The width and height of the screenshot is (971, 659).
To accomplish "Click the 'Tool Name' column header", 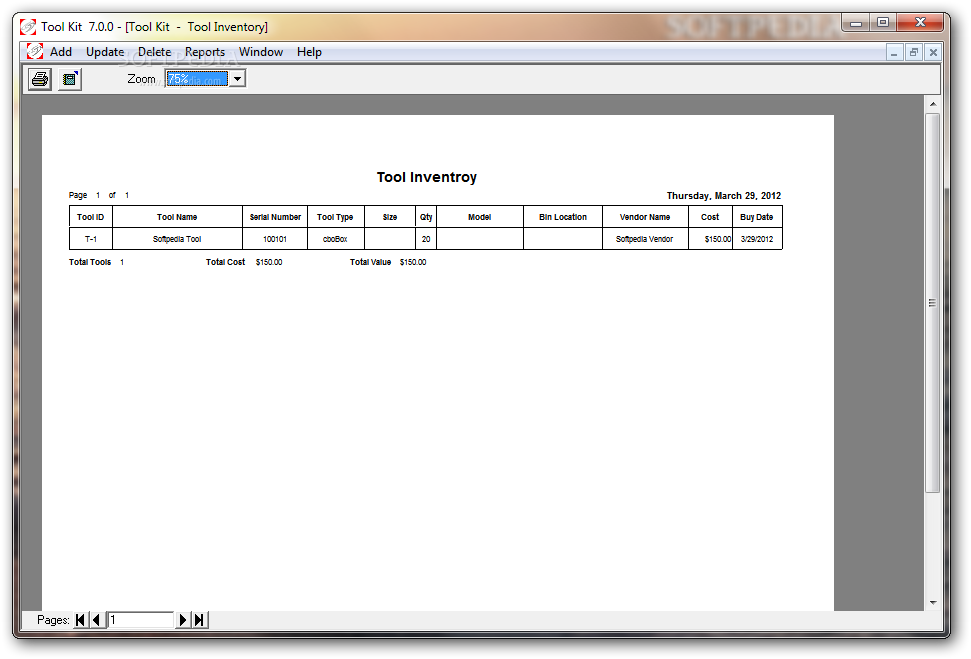I will tap(177, 217).
